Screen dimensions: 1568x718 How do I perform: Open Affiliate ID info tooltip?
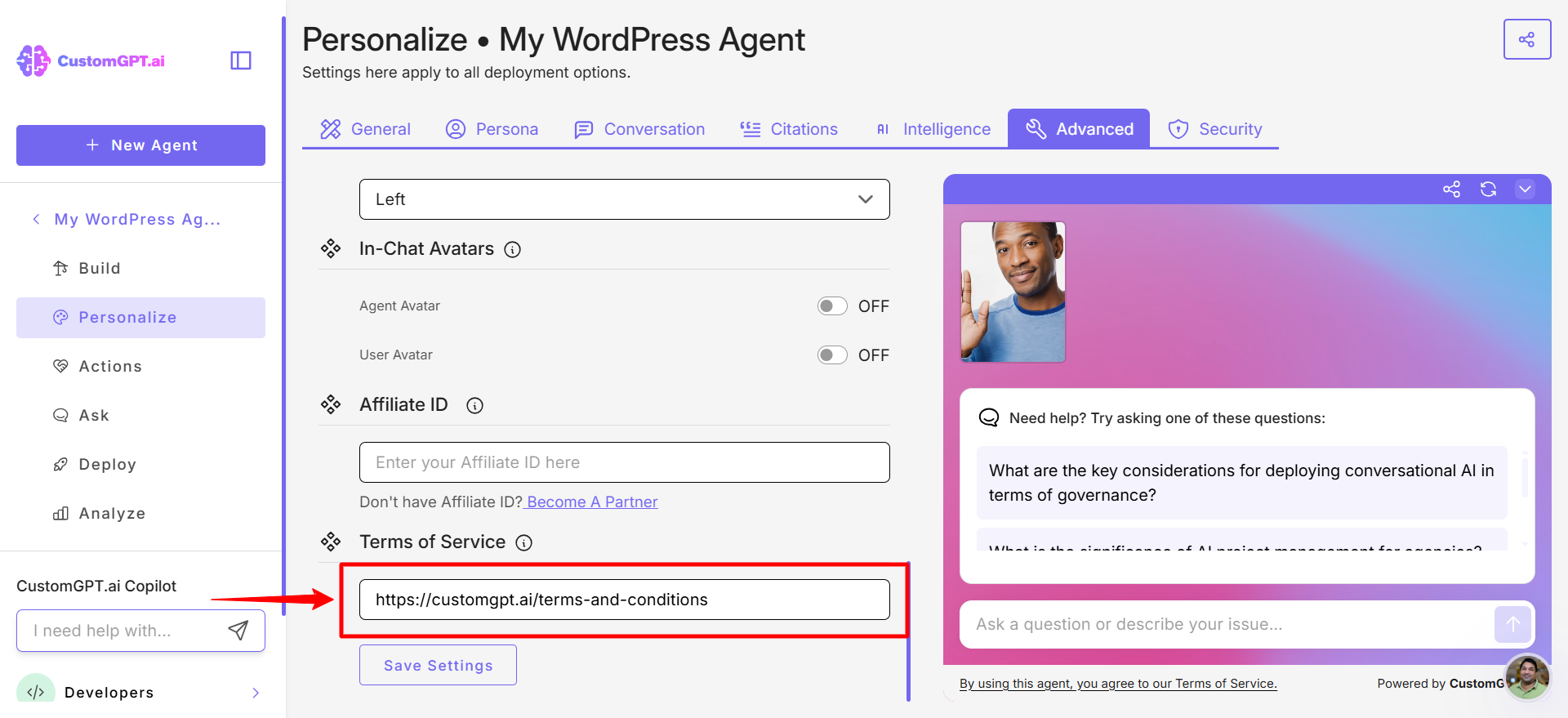coord(474,406)
